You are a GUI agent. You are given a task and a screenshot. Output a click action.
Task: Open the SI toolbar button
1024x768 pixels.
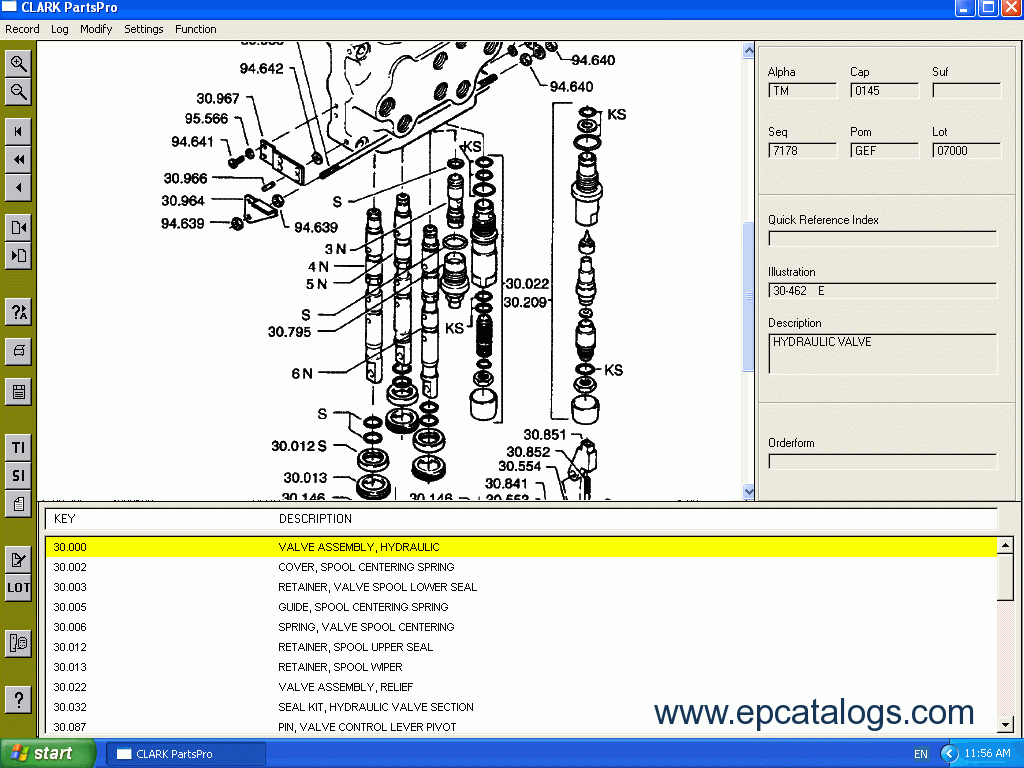18,476
